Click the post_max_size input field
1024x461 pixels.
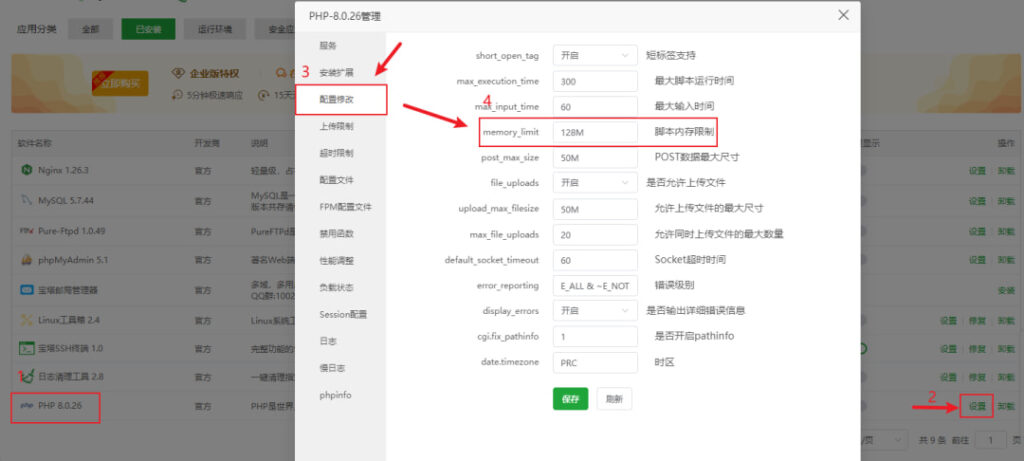595,157
